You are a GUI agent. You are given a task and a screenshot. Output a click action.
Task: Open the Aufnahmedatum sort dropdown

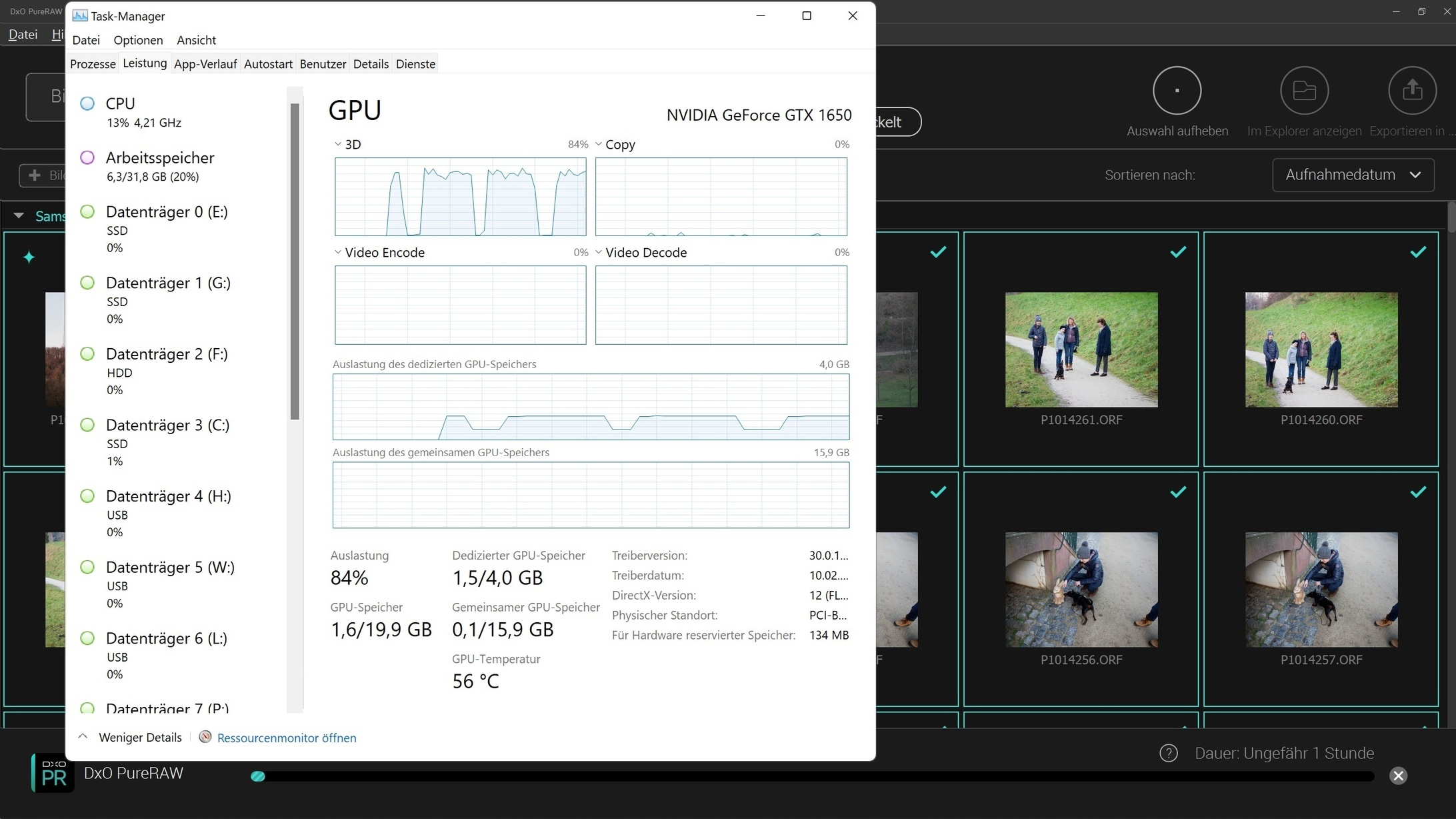coord(1353,175)
